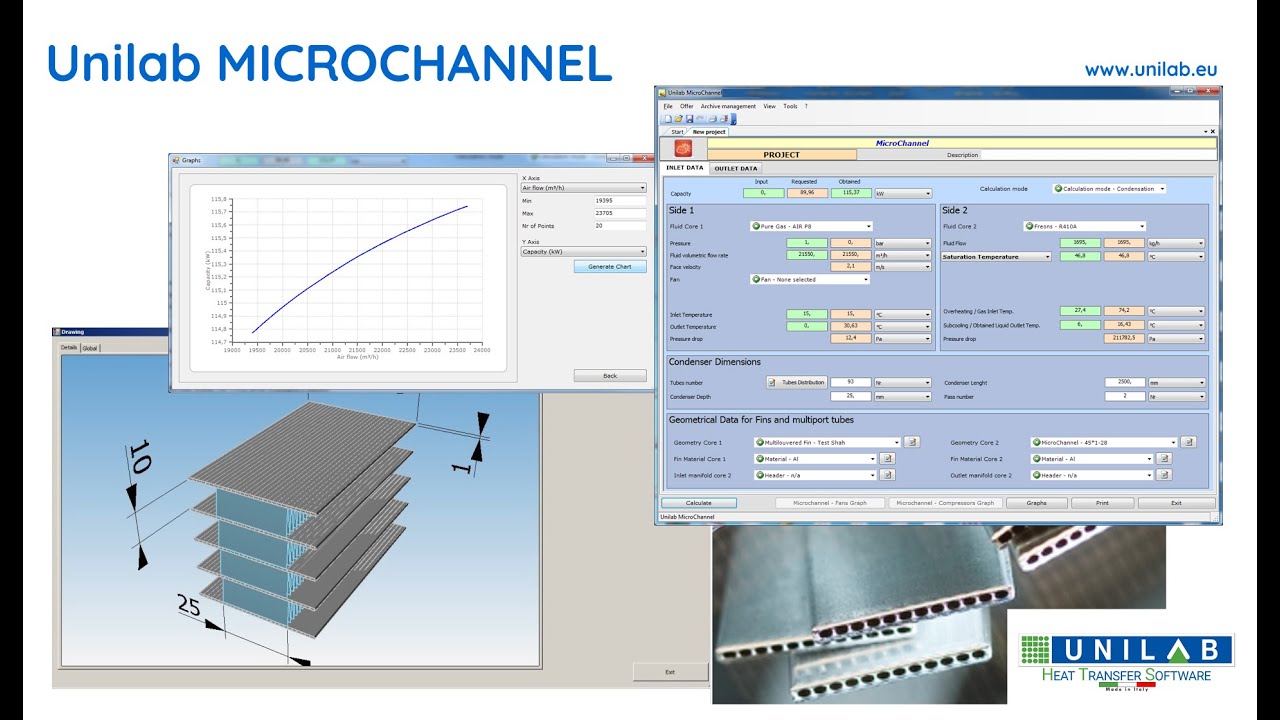Click the Capacity Requested value field

[807, 193]
